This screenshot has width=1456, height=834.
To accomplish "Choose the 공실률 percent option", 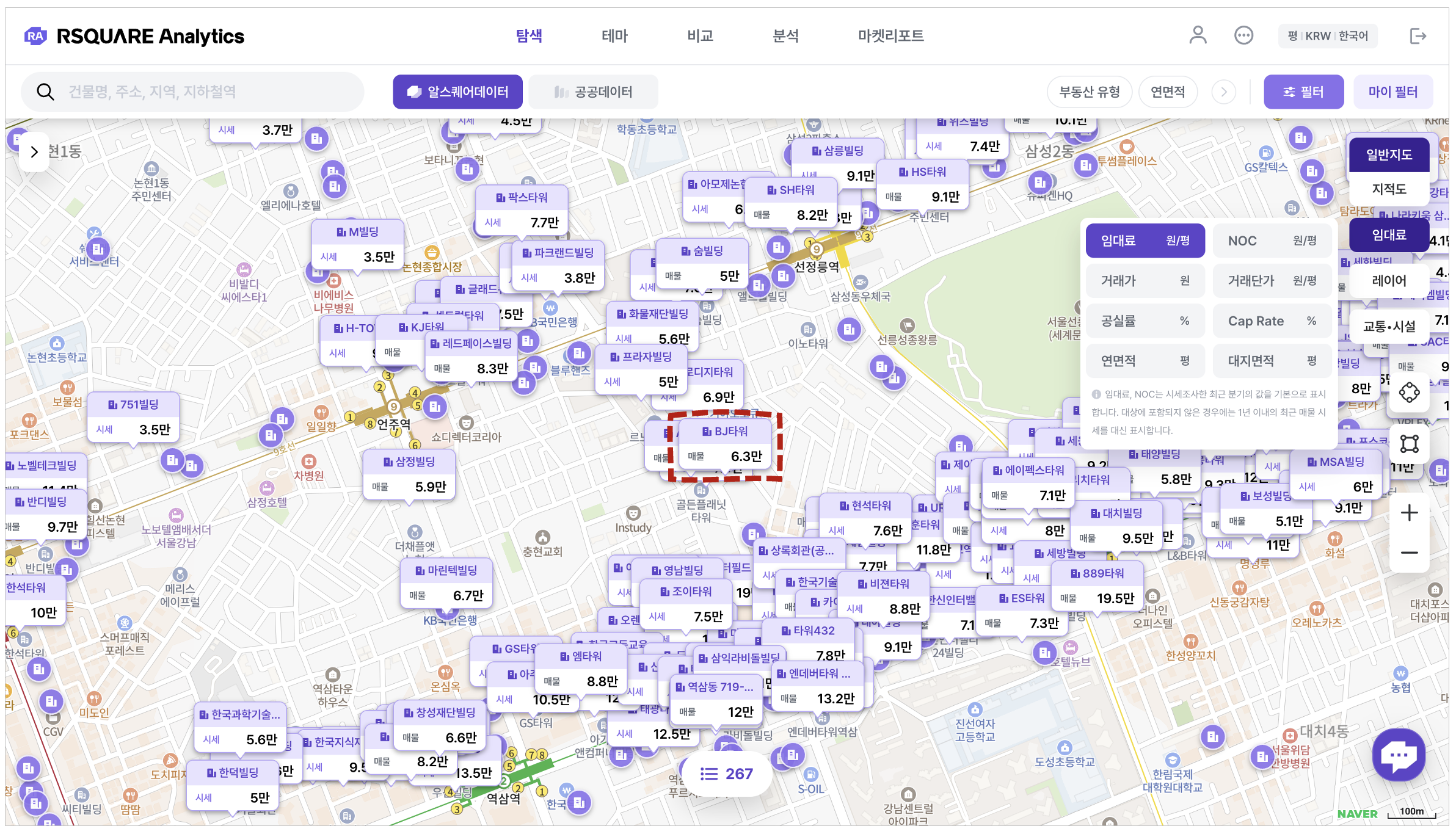I will click(1145, 321).
